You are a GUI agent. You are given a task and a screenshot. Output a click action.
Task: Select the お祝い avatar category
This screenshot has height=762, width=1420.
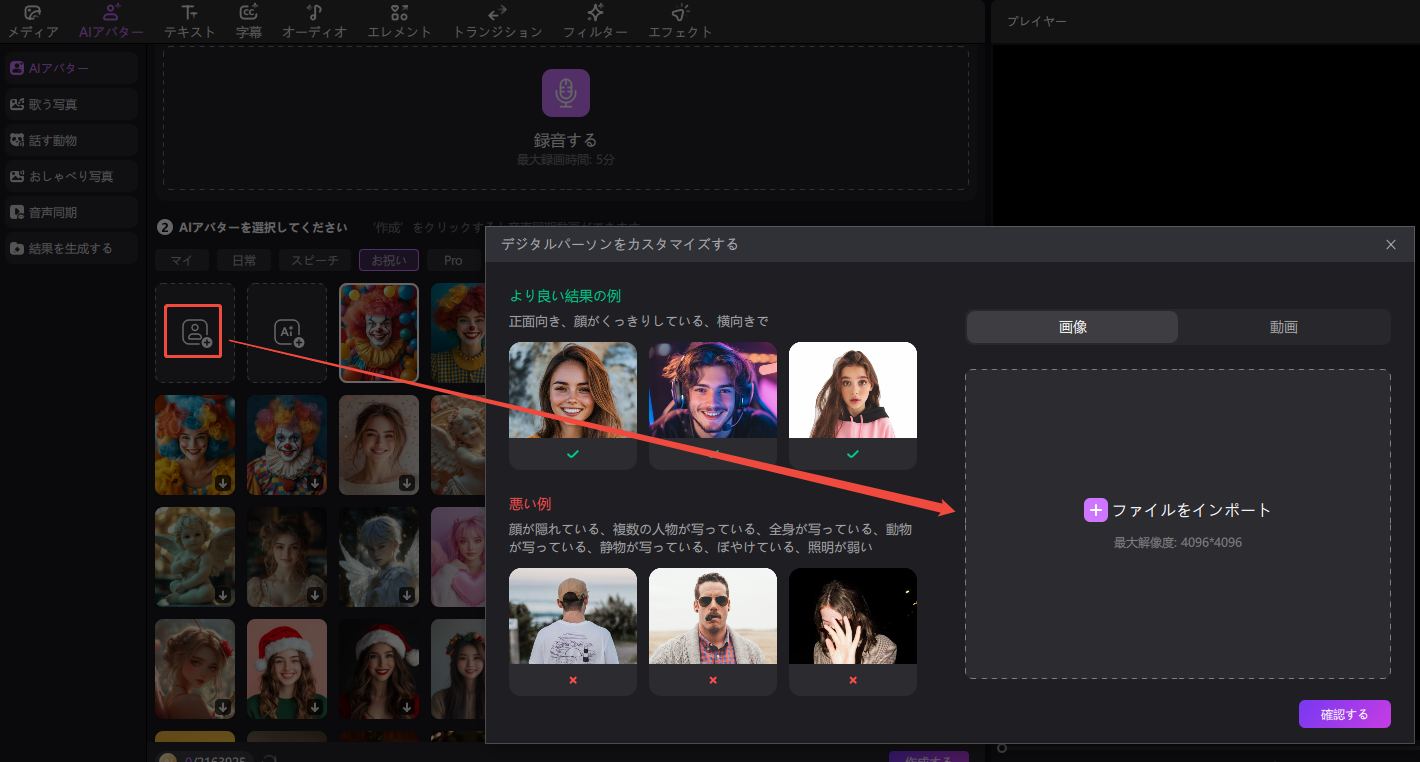point(389,260)
